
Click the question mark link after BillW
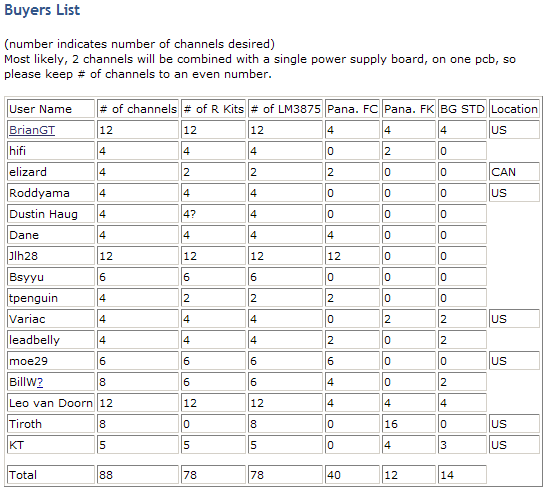click(x=40, y=382)
